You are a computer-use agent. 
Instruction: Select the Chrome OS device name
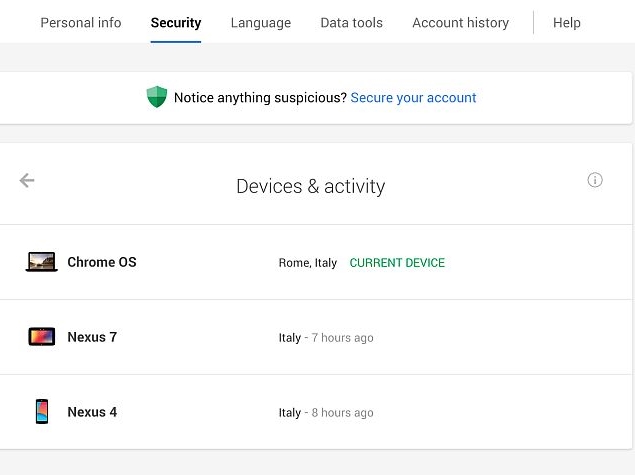pyautogui.click(x=102, y=262)
